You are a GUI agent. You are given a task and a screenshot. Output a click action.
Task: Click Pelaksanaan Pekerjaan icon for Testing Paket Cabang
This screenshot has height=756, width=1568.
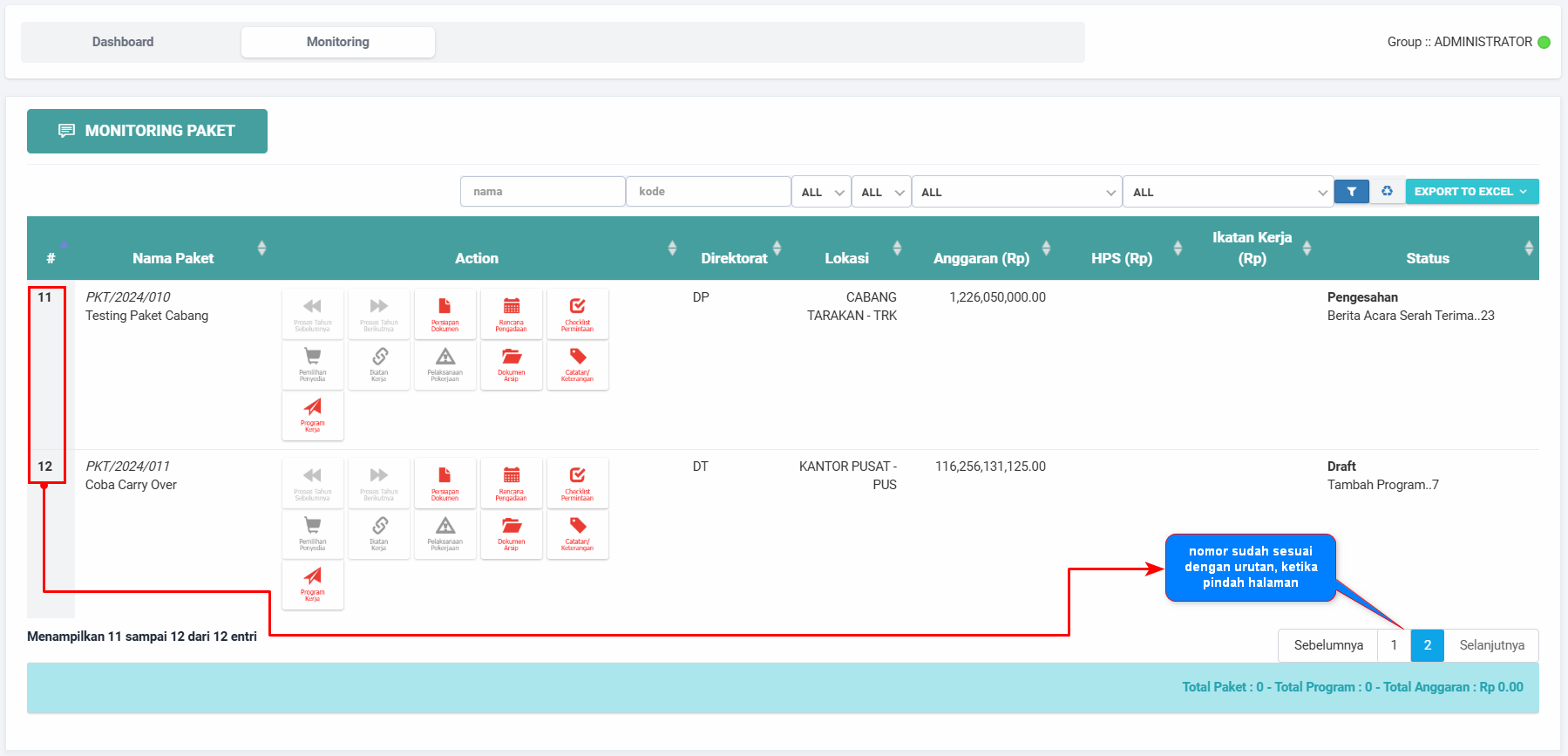445,364
